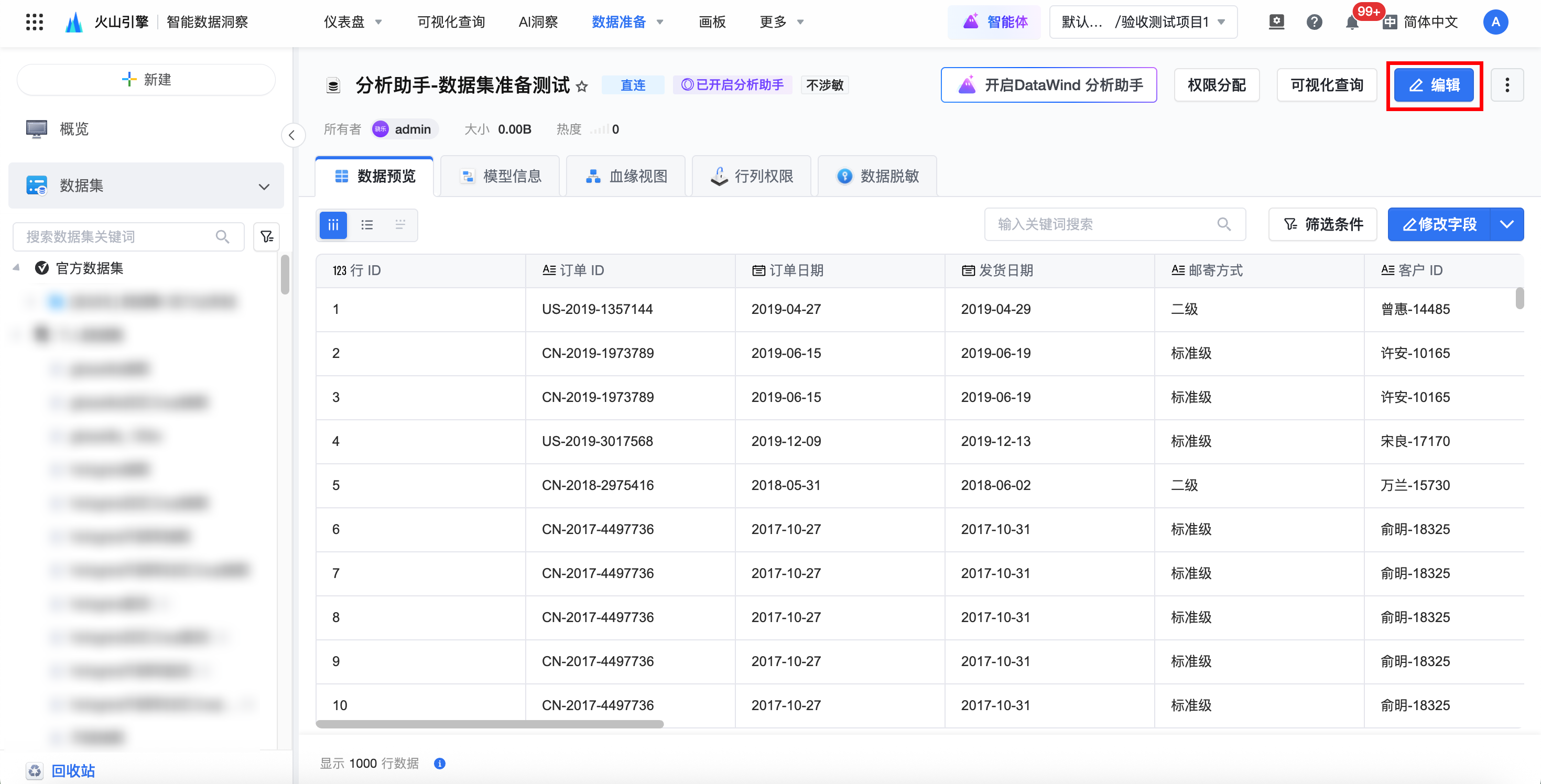Click the horizontal table scrollbar
Viewport: 1541px width, 784px height.
tap(490, 724)
